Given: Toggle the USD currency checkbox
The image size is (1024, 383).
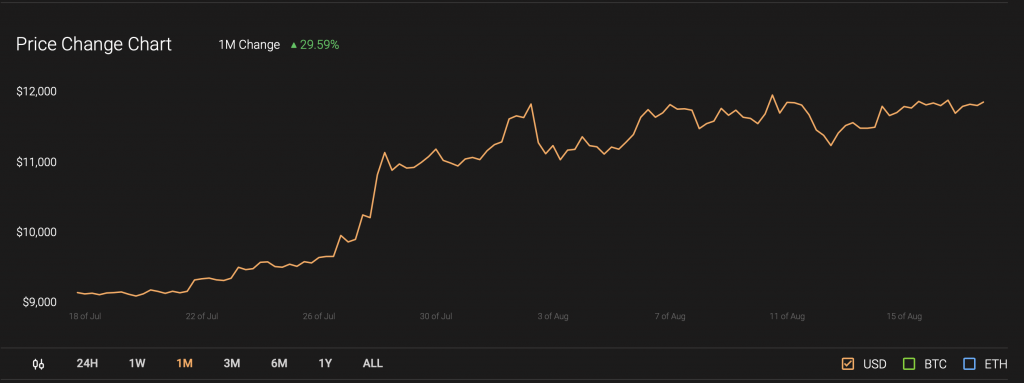Looking at the screenshot, I should click(x=848, y=363).
